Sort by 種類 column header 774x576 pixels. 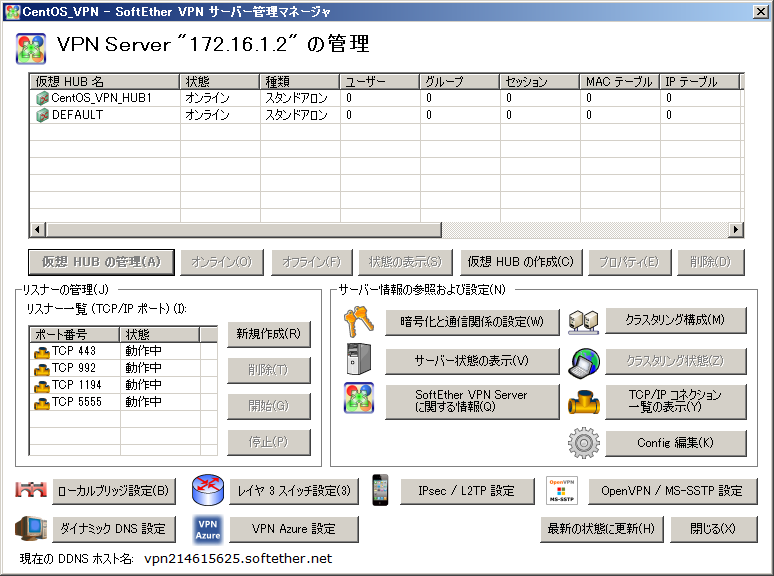(x=299, y=81)
